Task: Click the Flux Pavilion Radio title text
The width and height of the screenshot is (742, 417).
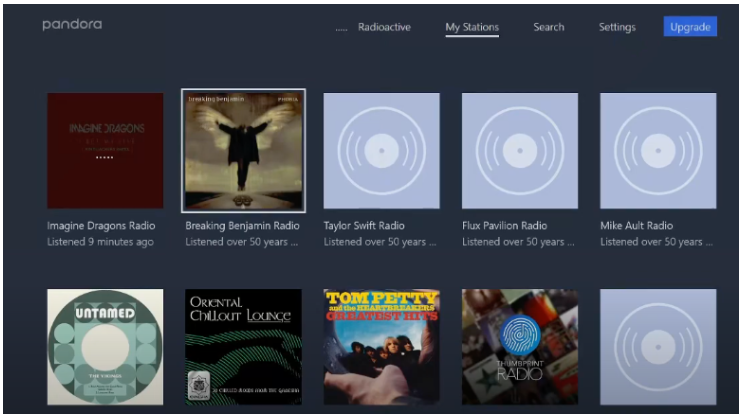Action: [504, 226]
